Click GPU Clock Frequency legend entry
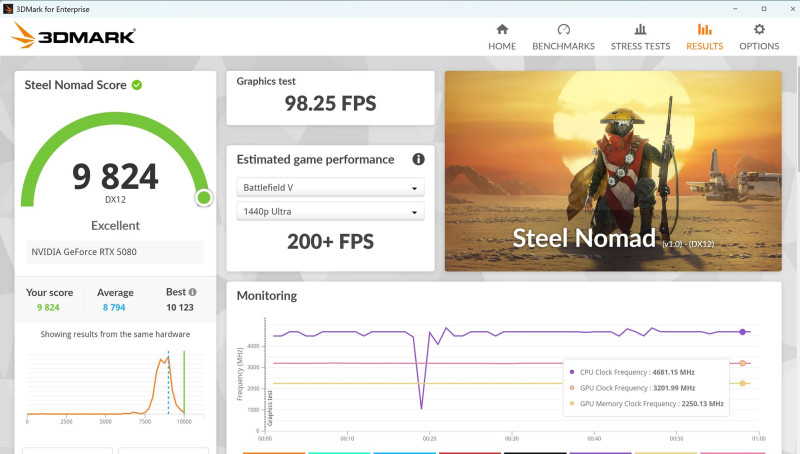800x454 pixels. coord(632,388)
